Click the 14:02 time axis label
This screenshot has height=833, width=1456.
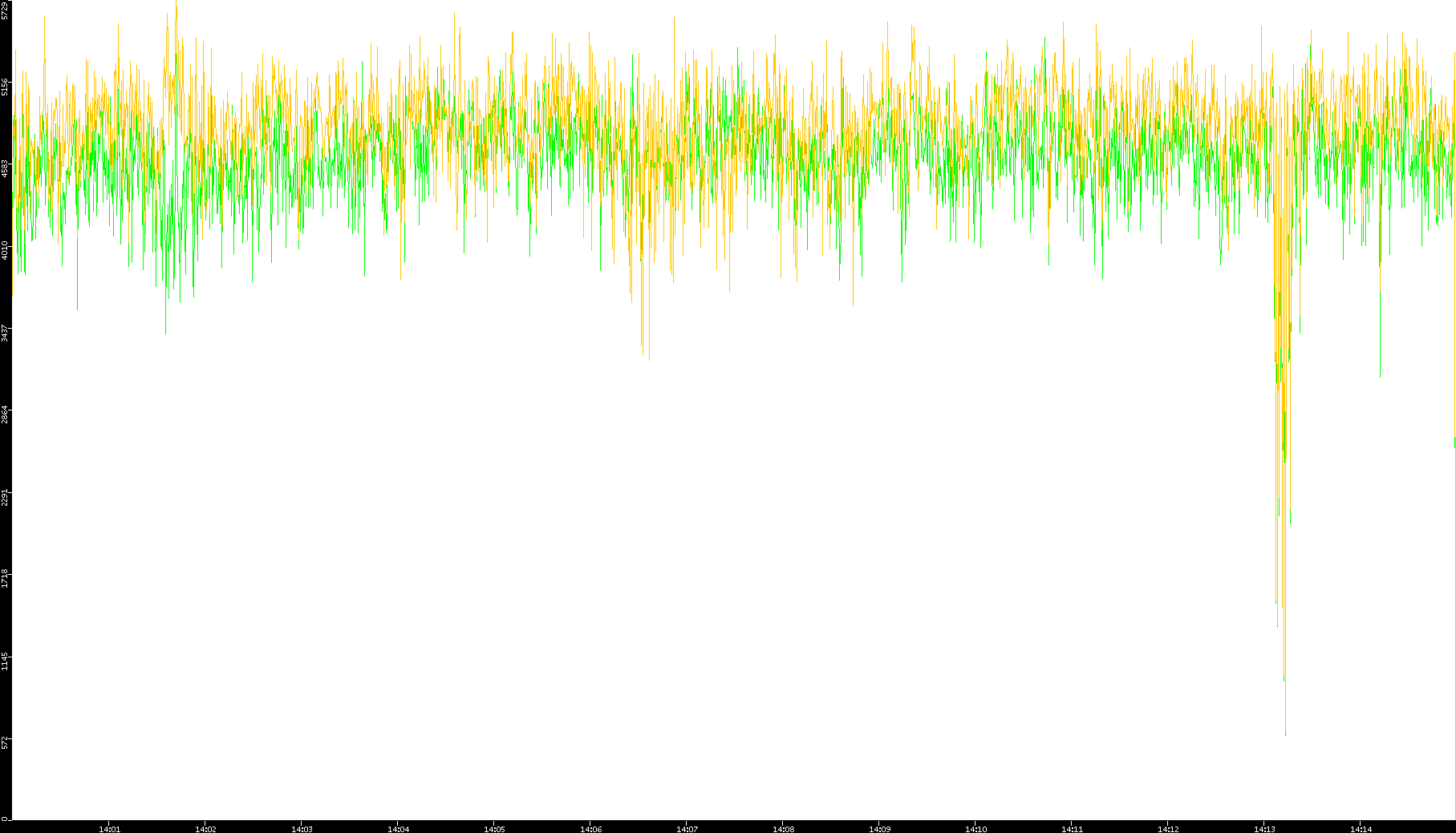(x=205, y=829)
